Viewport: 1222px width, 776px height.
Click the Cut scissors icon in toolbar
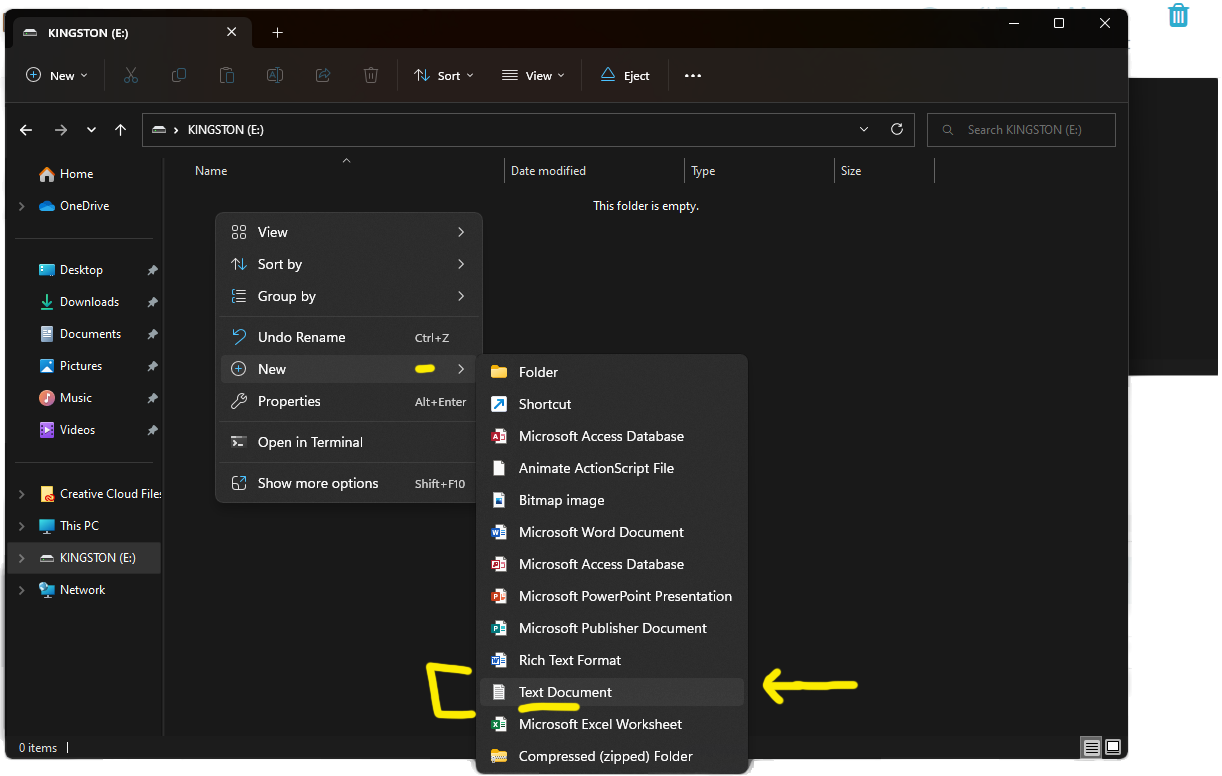click(130, 75)
